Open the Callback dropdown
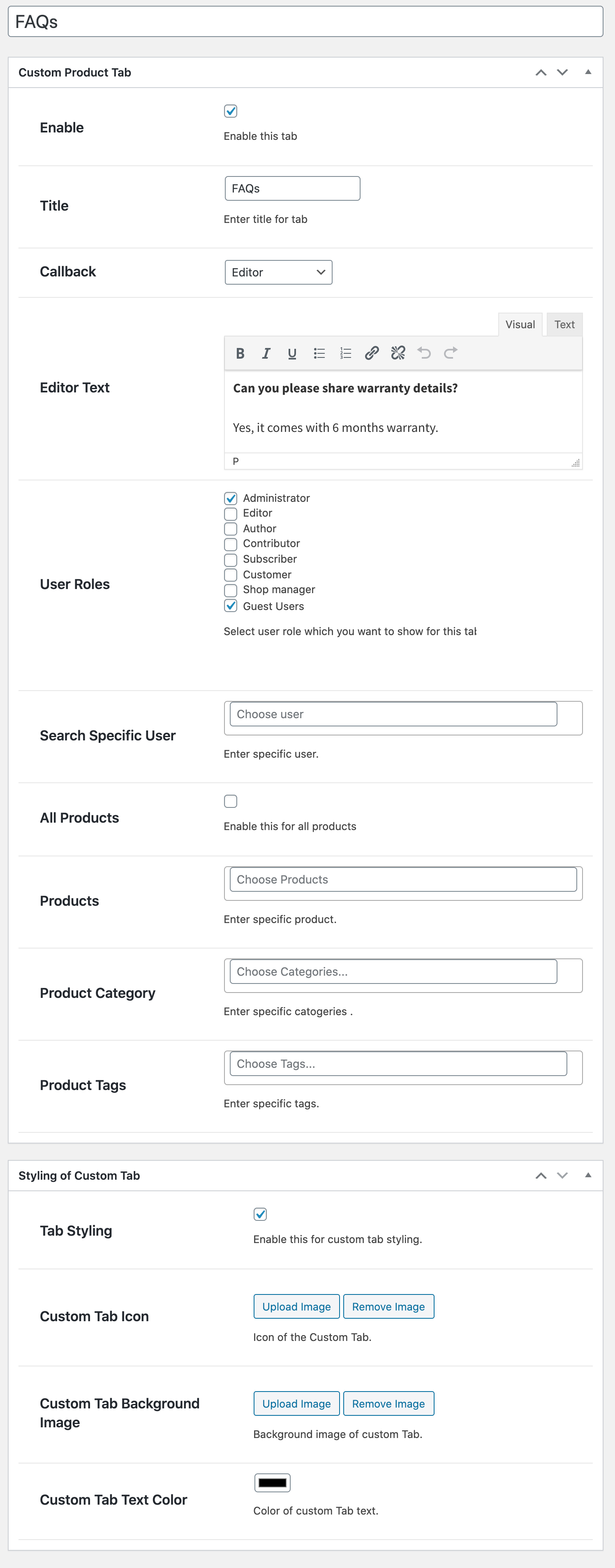This screenshot has width=615, height=1568. 278,272
